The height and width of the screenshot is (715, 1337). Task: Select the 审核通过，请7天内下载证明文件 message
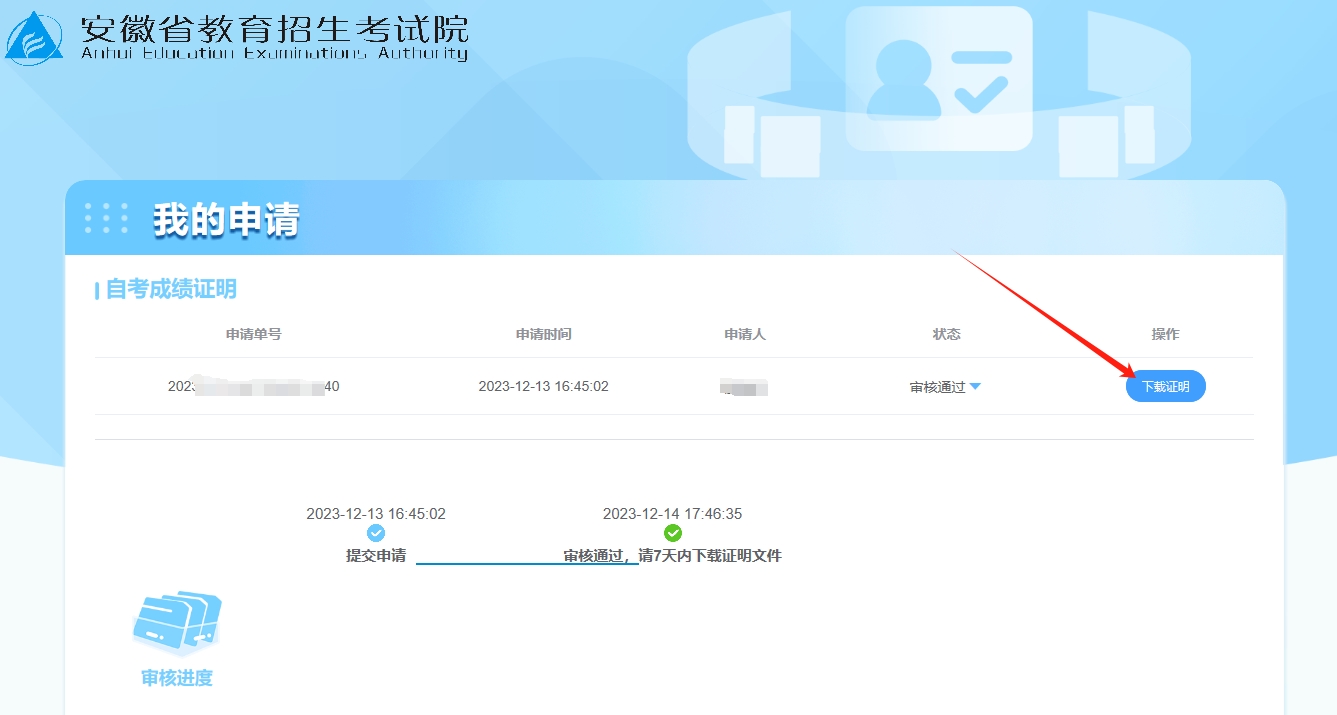tap(673, 556)
